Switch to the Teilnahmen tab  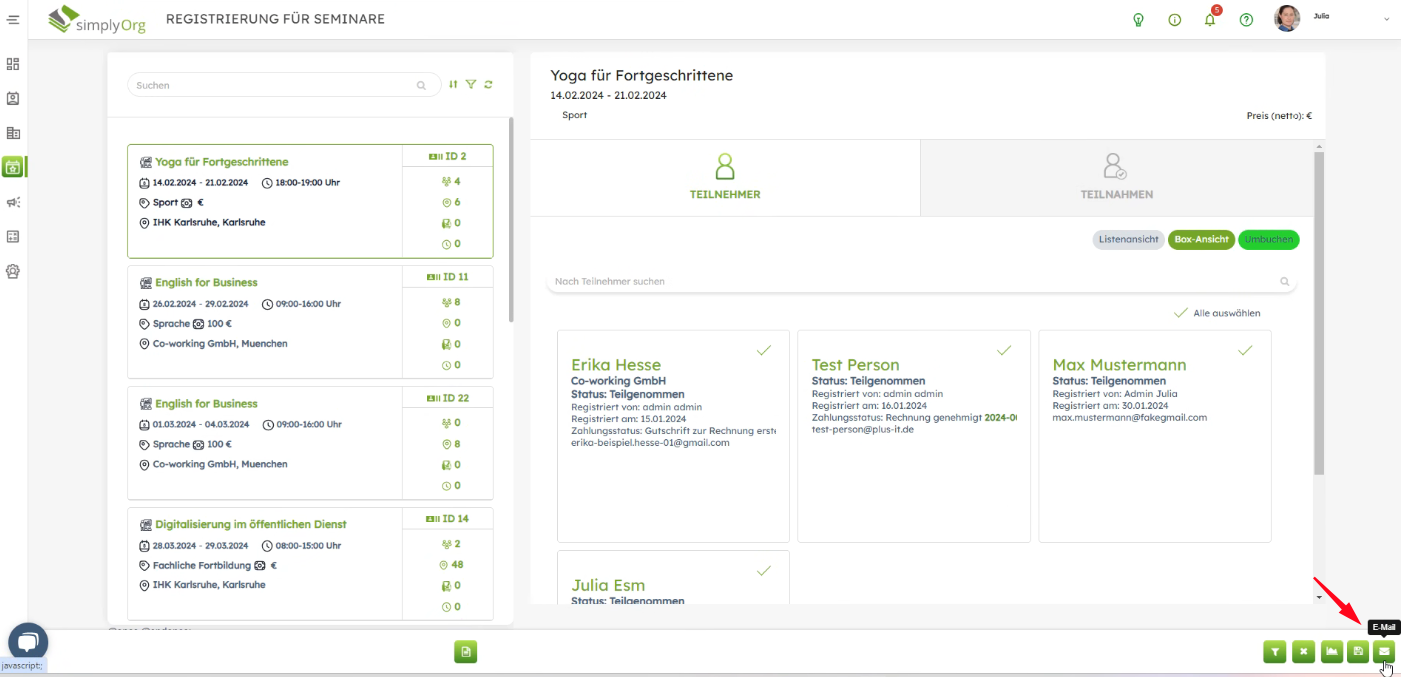coord(1116,177)
